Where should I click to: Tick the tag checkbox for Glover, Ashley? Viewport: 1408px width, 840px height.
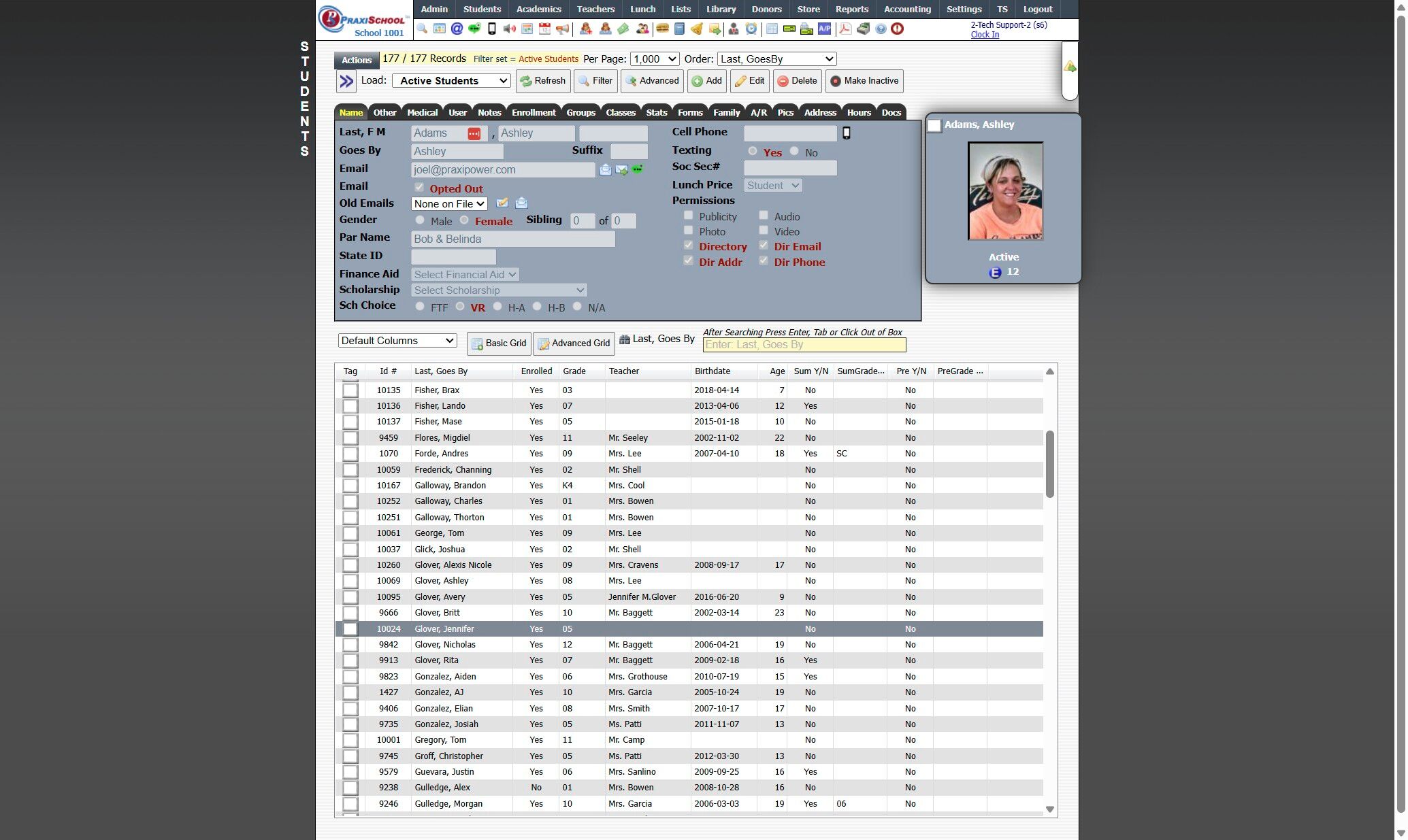tap(350, 581)
